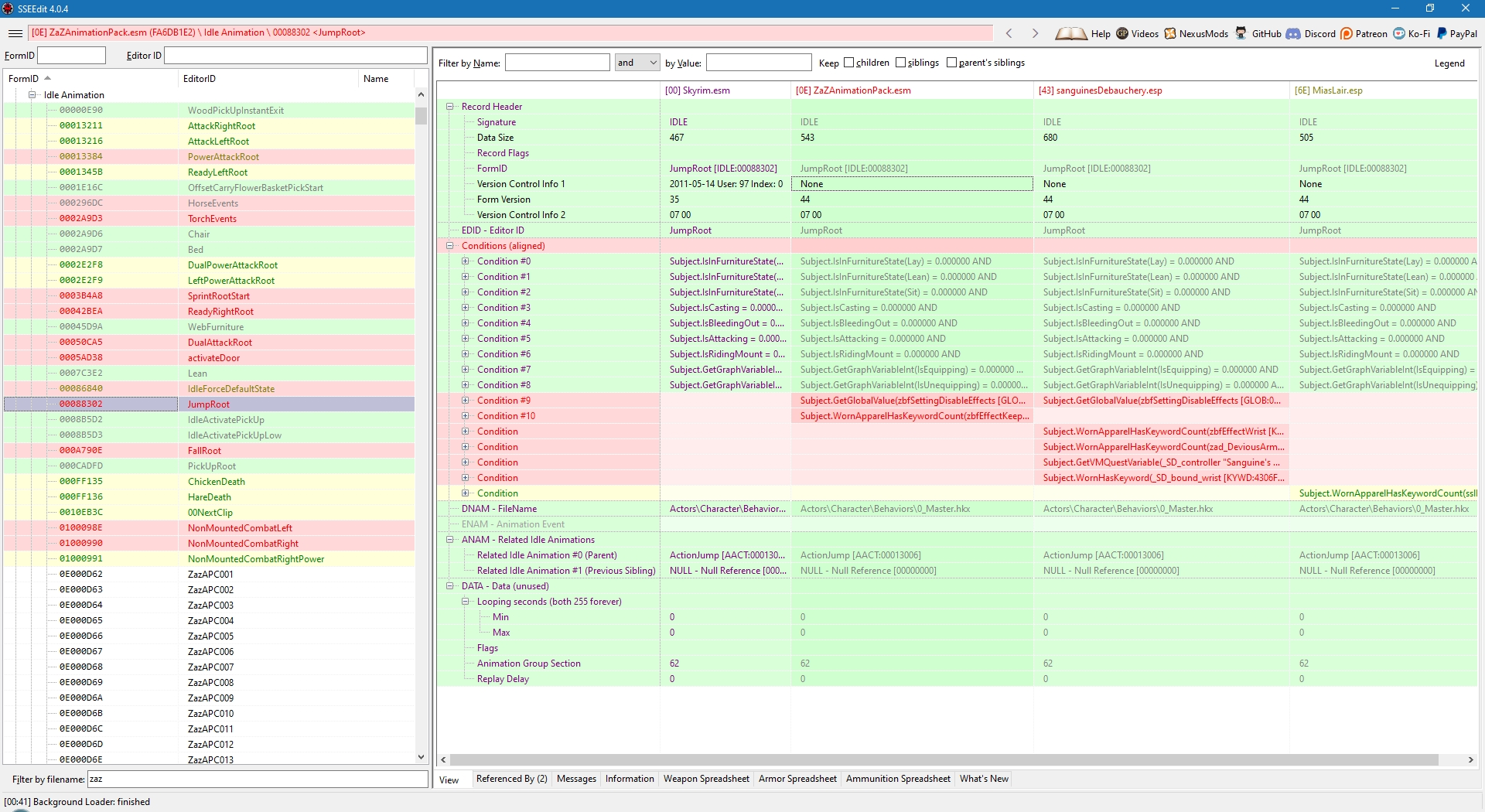The width and height of the screenshot is (1485, 812).
Task: Click the Filter by filename field
Action: tap(258, 780)
